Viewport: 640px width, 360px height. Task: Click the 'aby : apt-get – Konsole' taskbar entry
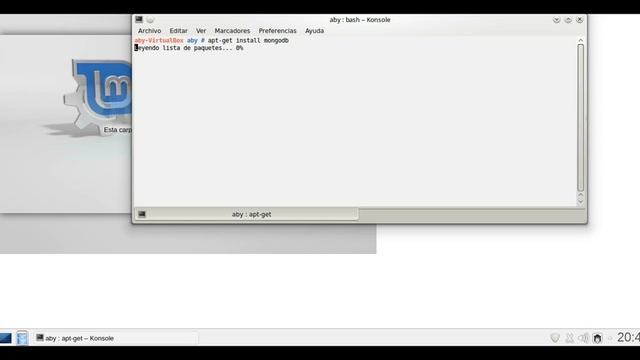click(116, 338)
